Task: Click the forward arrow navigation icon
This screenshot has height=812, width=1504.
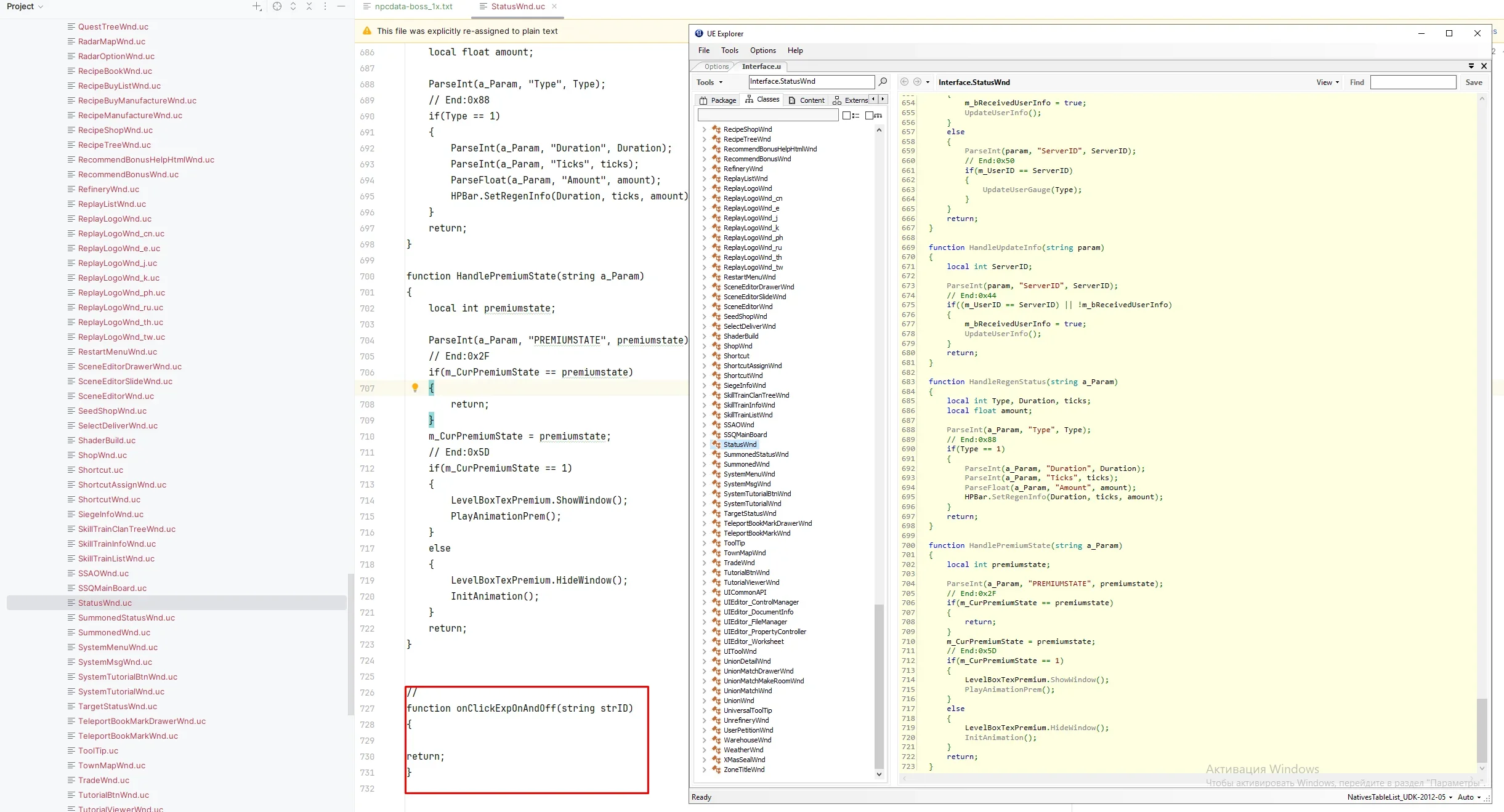Action: tap(917, 82)
